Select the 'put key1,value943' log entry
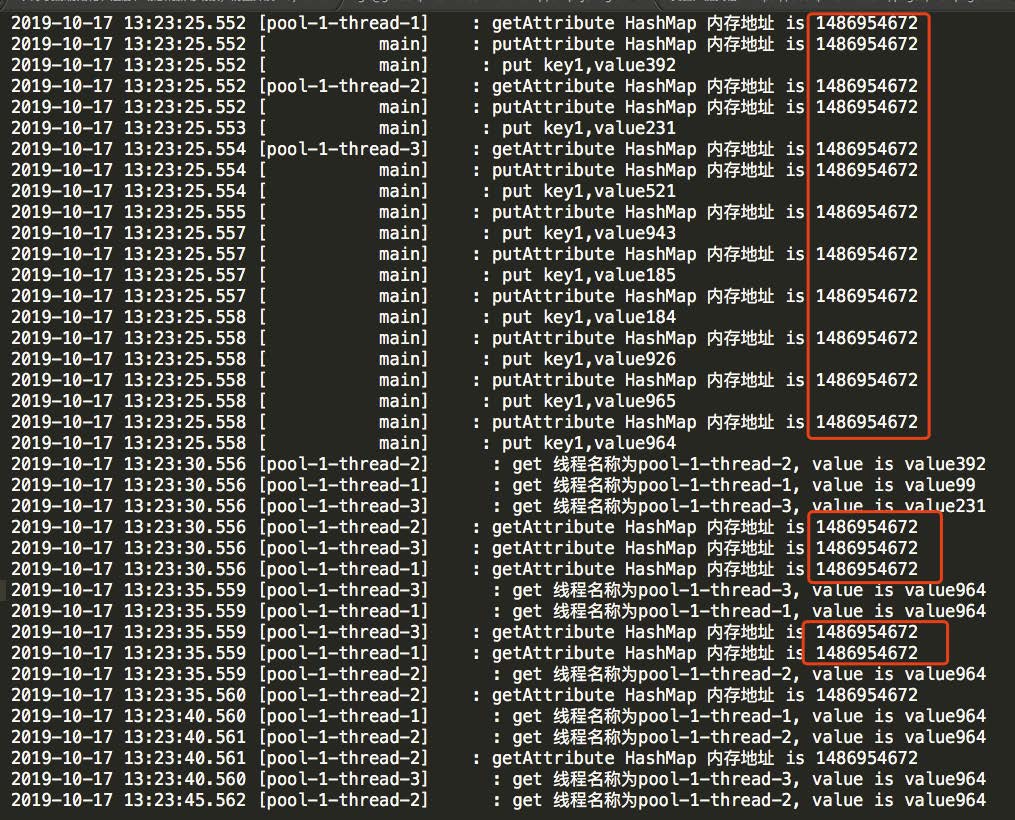 [x=588, y=233]
